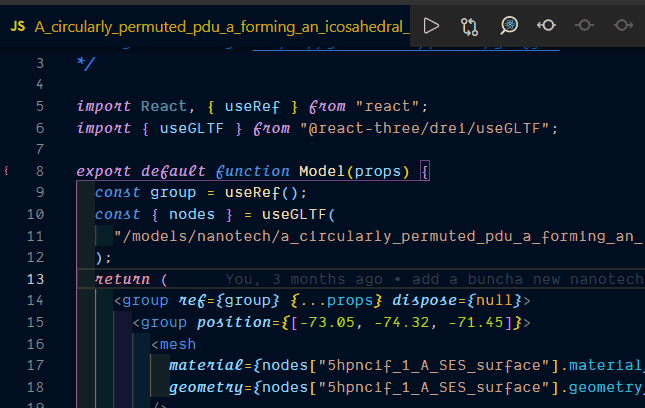Click the return keyword on line 13
Screen dimensions: 645x408
(x=123, y=279)
